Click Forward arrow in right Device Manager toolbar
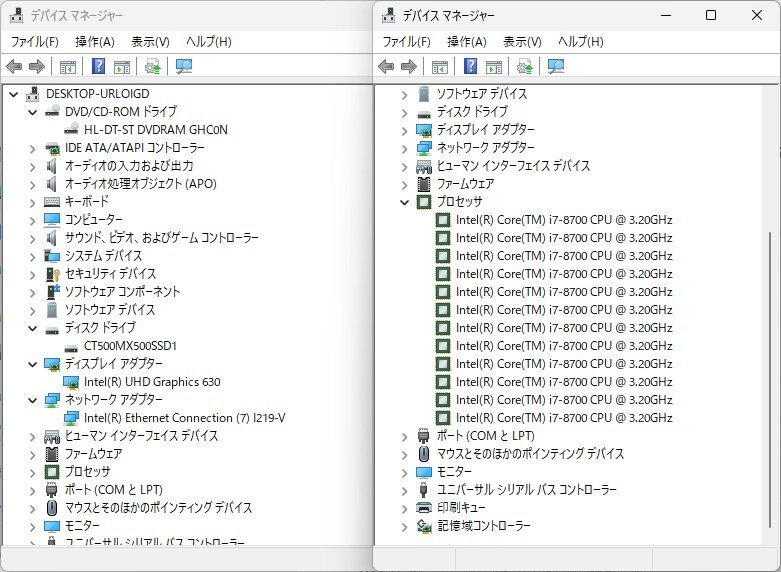Image resolution: width=781 pixels, height=572 pixels. pyautogui.click(x=409, y=66)
